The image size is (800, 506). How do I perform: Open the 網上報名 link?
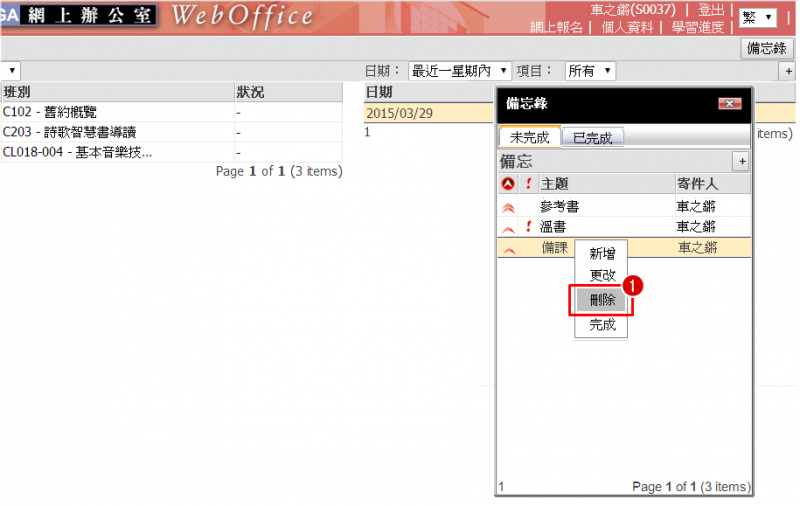(556, 27)
